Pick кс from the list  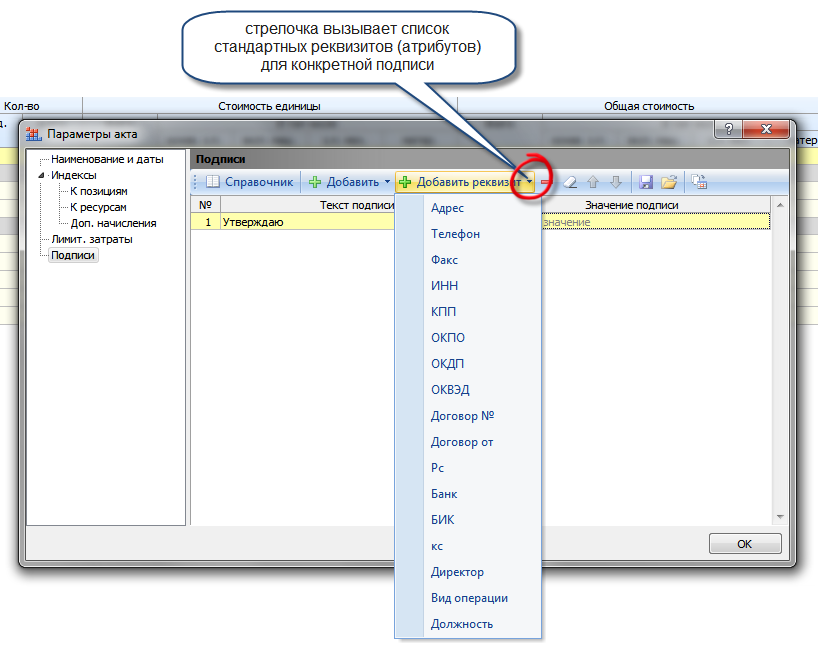click(x=437, y=546)
